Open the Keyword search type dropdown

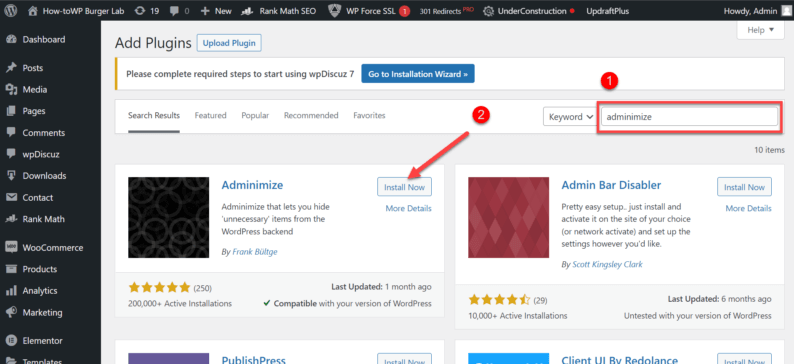click(570, 116)
